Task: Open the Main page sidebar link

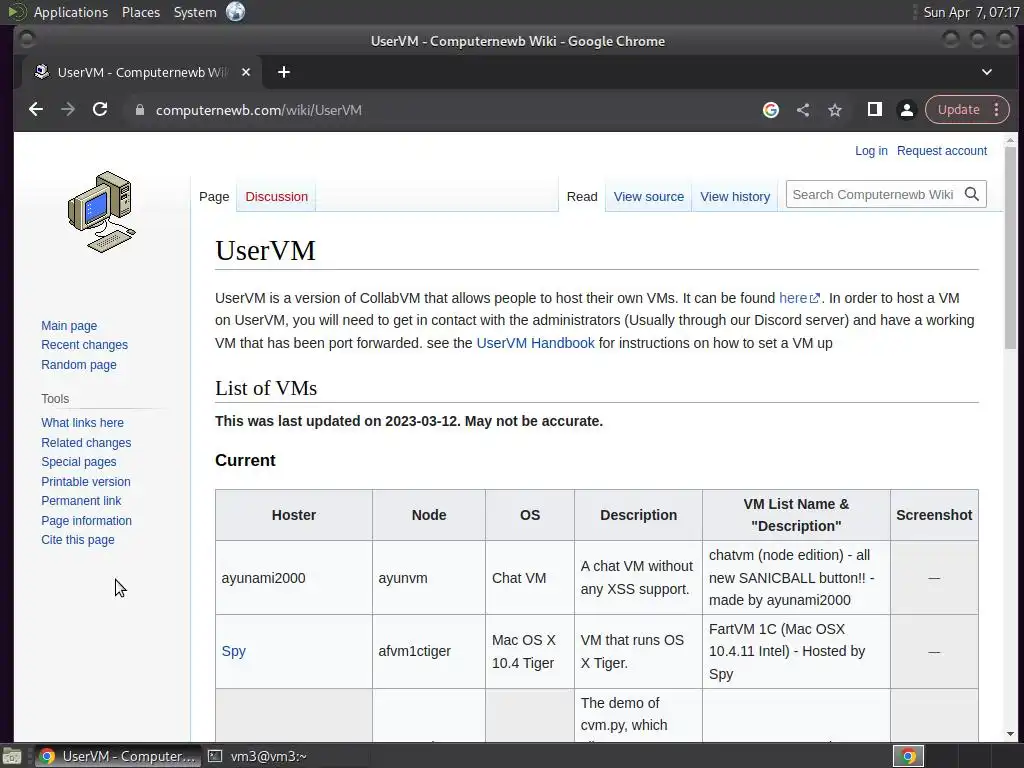Action: [x=69, y=325]
